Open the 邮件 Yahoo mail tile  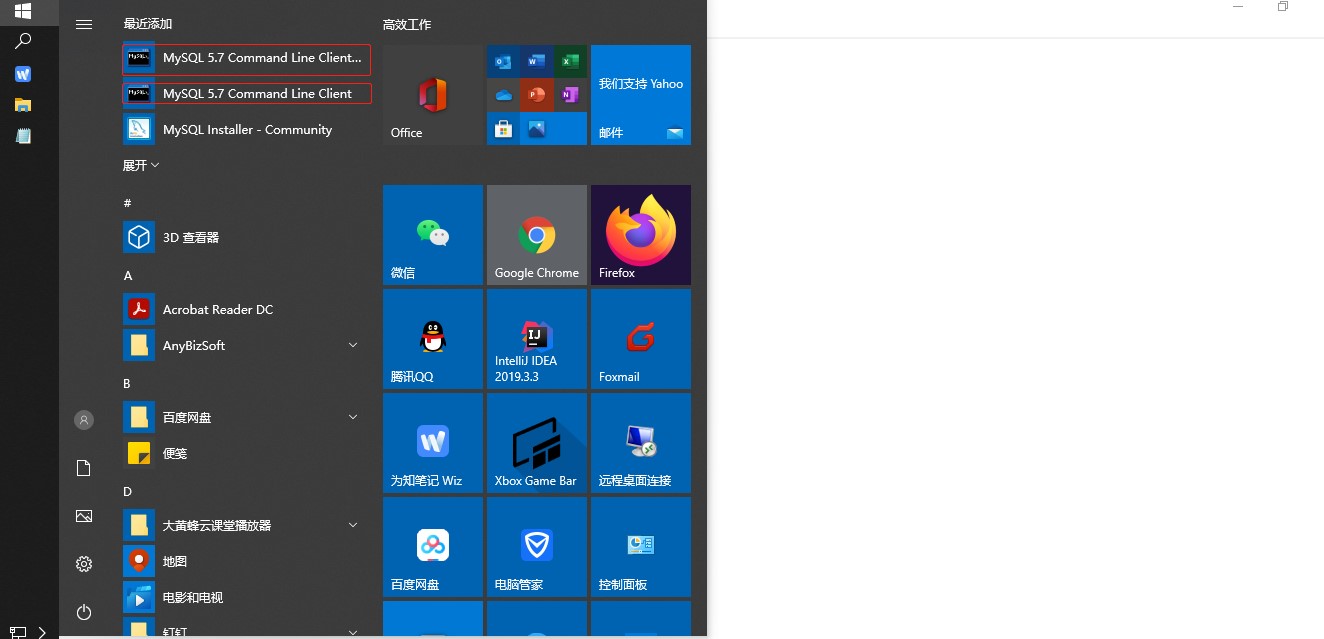coord(641,95)
